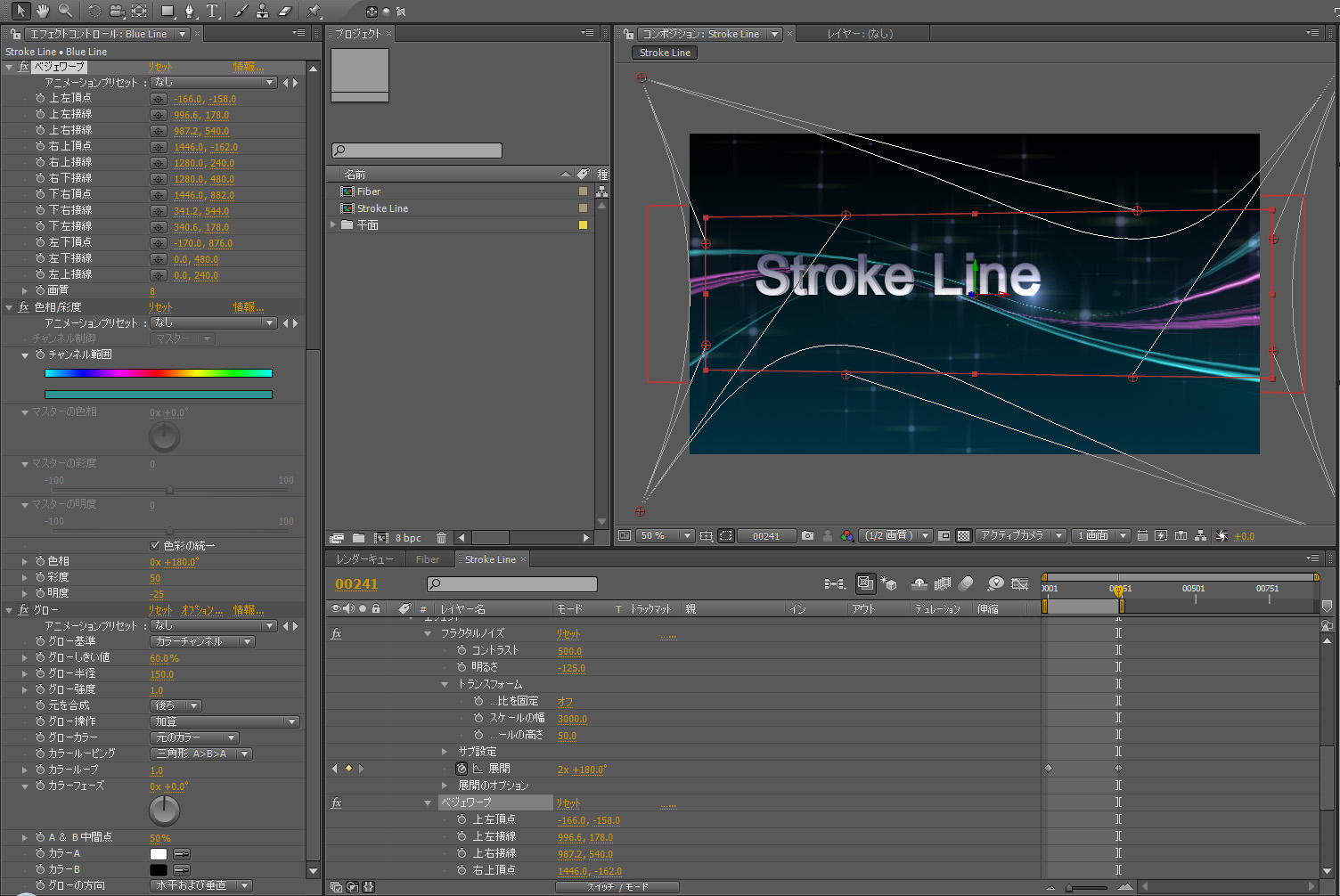The width and height of the screenshot is (1340, 896).
Task: Click the カラーA white color swatch
Action: point(159,853)
